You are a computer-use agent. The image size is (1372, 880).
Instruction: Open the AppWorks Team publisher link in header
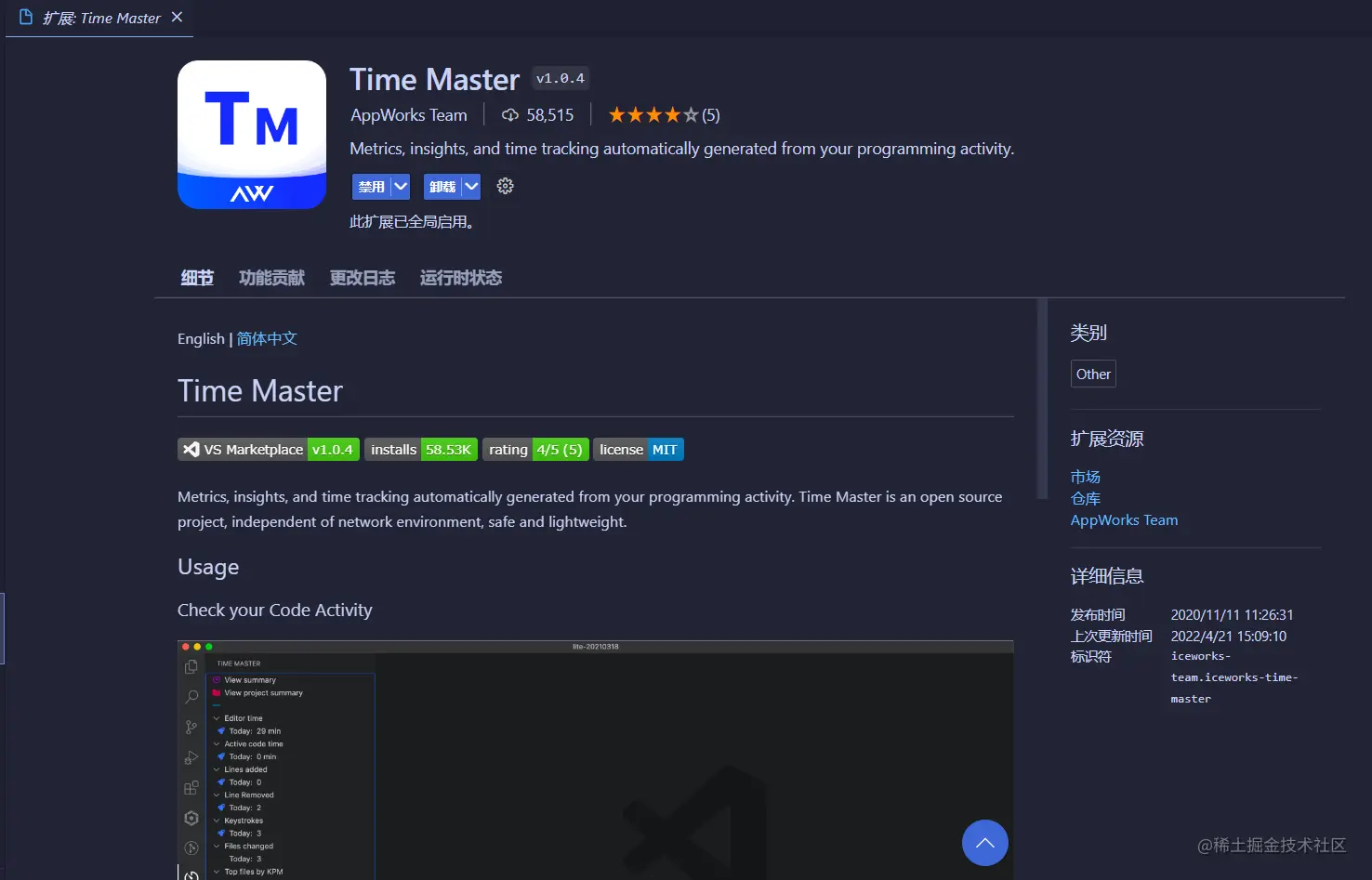click(x=409, y=115)
